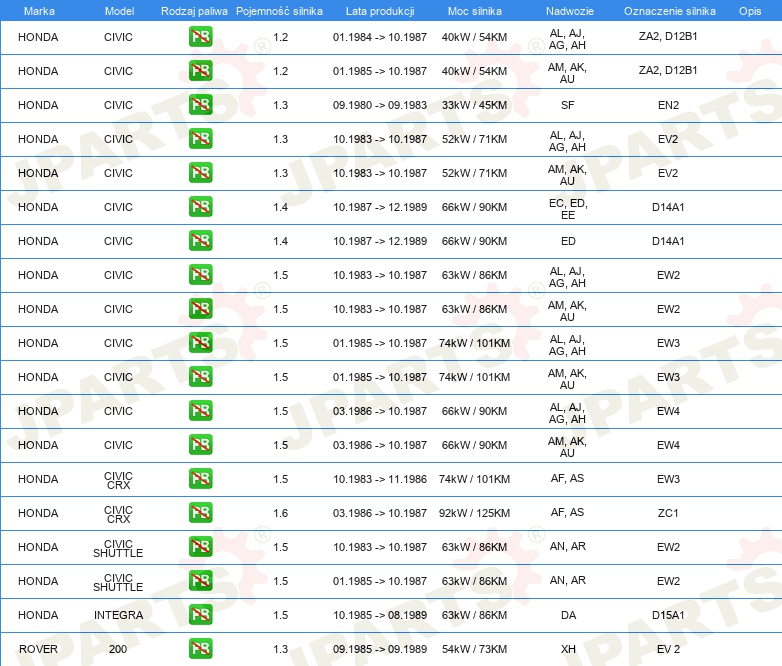The width and height of the screenshot is (782, 666).
Task: Click fuel icon in Civic EC, ED, EE row
Action: (200, 207)
